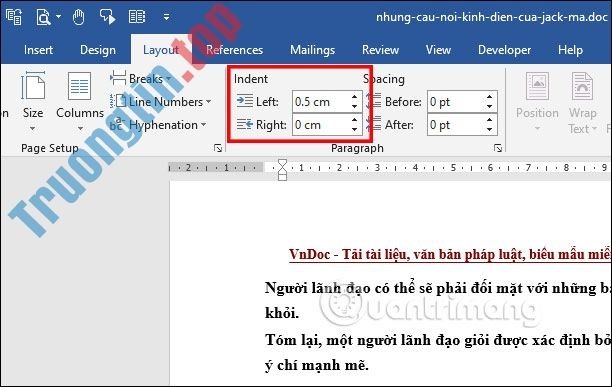Click the paragraph starting 'Người lãnh đạo'

click(438, 300)
